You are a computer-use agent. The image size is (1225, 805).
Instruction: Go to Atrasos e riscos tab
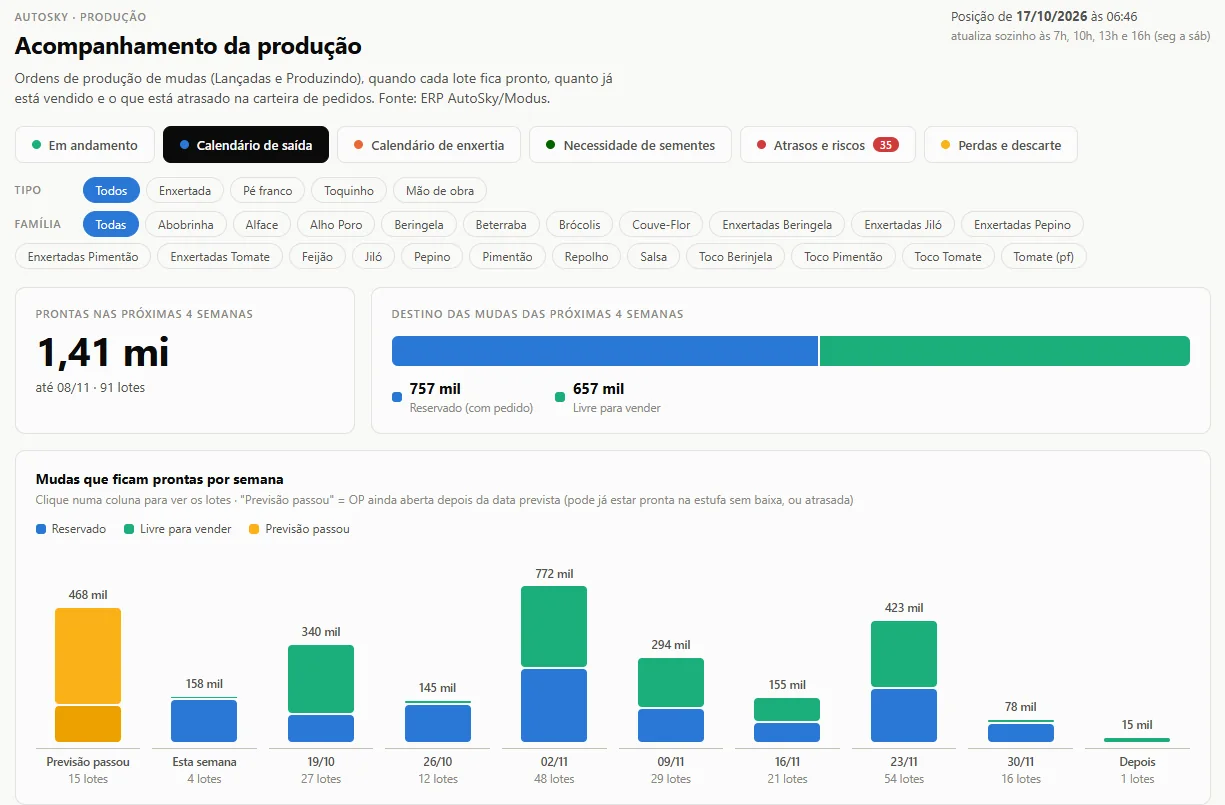click(x=828, y=145)
